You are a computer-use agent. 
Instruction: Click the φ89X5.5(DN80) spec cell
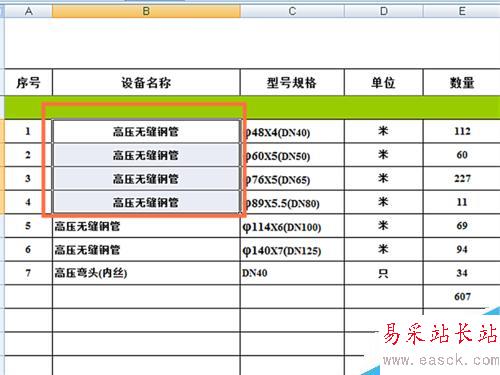pyautogui.click(x=292, y=202)
